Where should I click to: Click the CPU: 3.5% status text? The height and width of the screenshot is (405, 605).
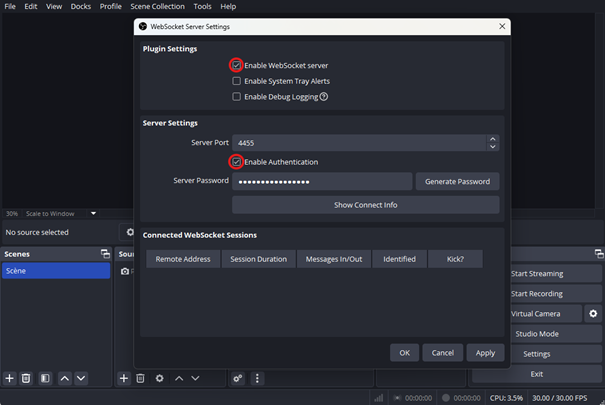[x=506, y=398]
